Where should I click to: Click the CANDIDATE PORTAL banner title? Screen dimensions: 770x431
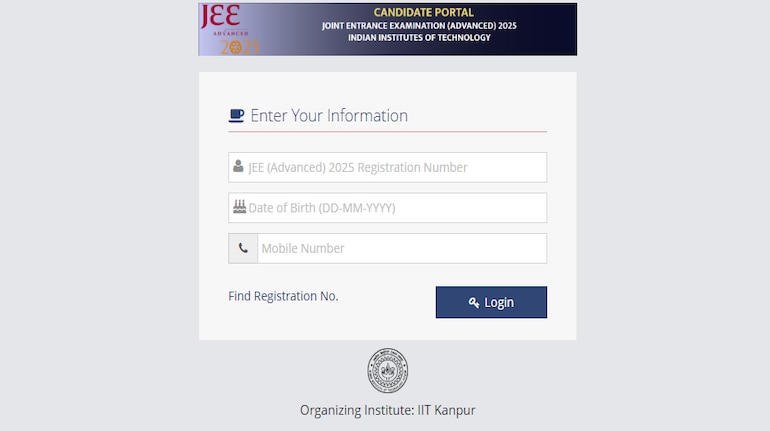424,13
